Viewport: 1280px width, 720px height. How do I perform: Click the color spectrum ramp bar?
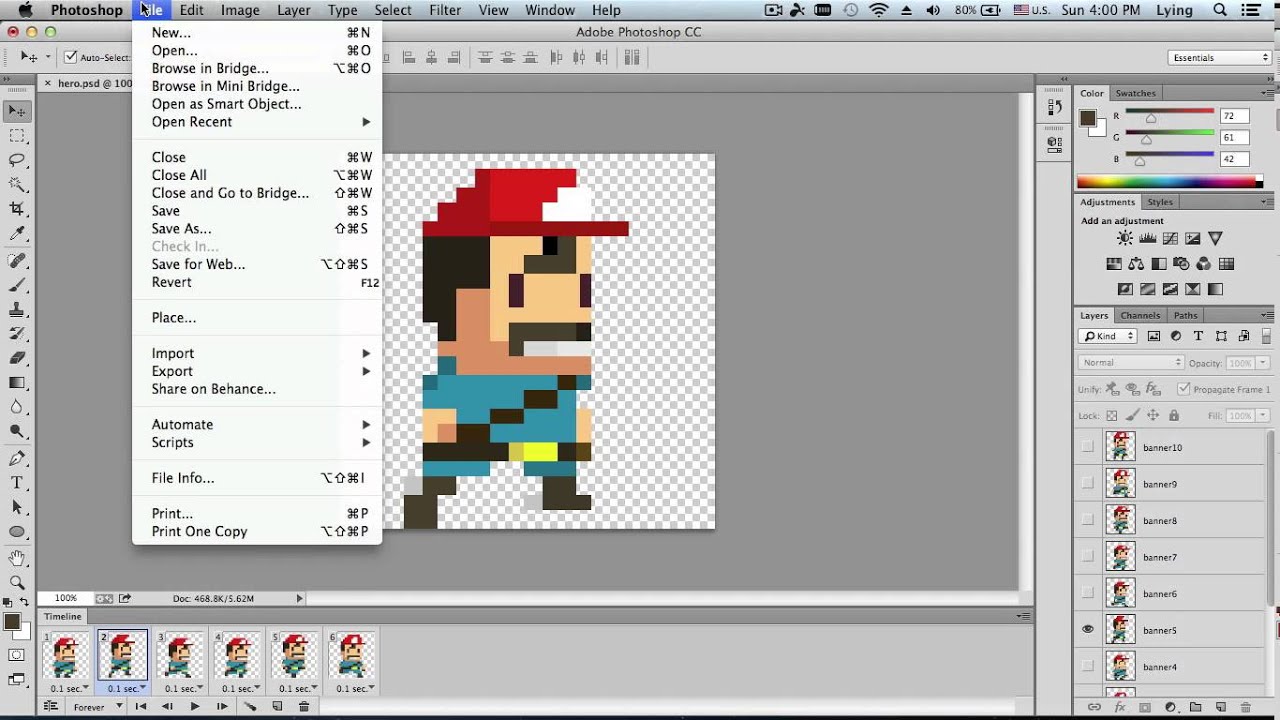tap(1170, 182)
